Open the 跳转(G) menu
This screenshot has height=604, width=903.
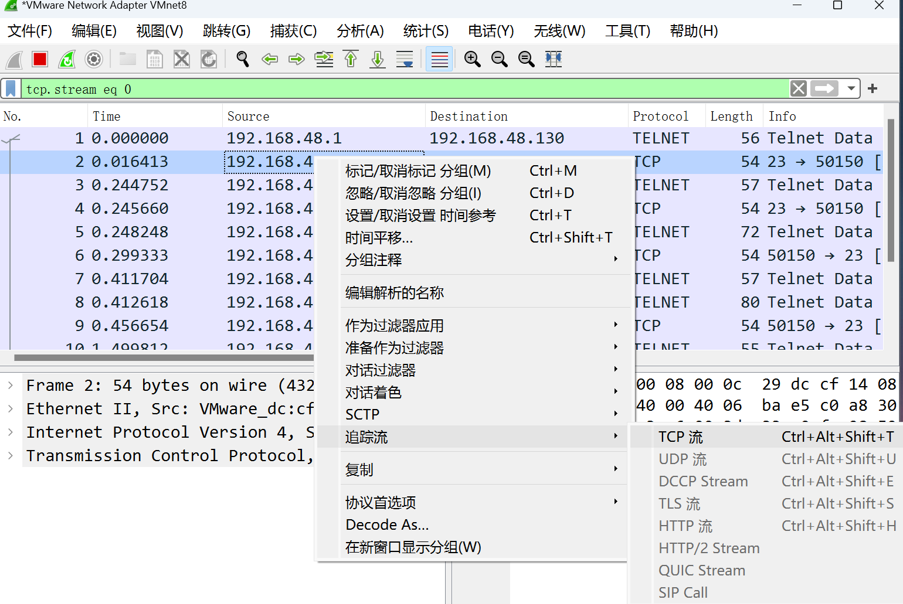(227, 31)
